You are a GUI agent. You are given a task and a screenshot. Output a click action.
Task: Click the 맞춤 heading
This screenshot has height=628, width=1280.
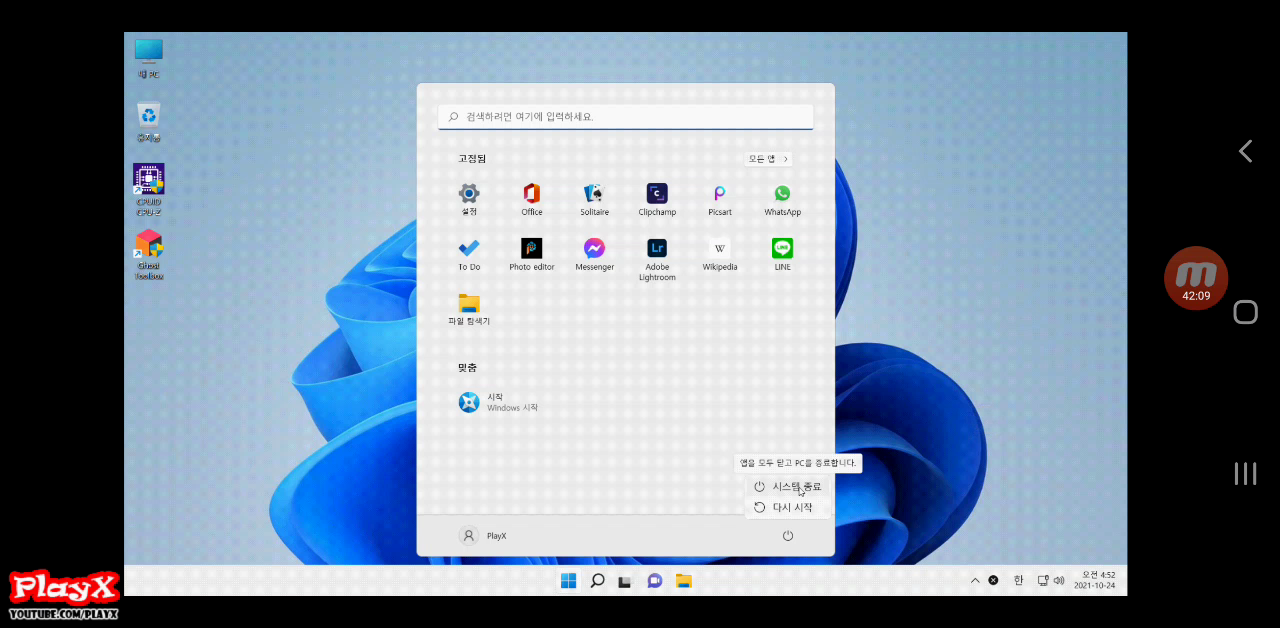(x=467, y=368)
